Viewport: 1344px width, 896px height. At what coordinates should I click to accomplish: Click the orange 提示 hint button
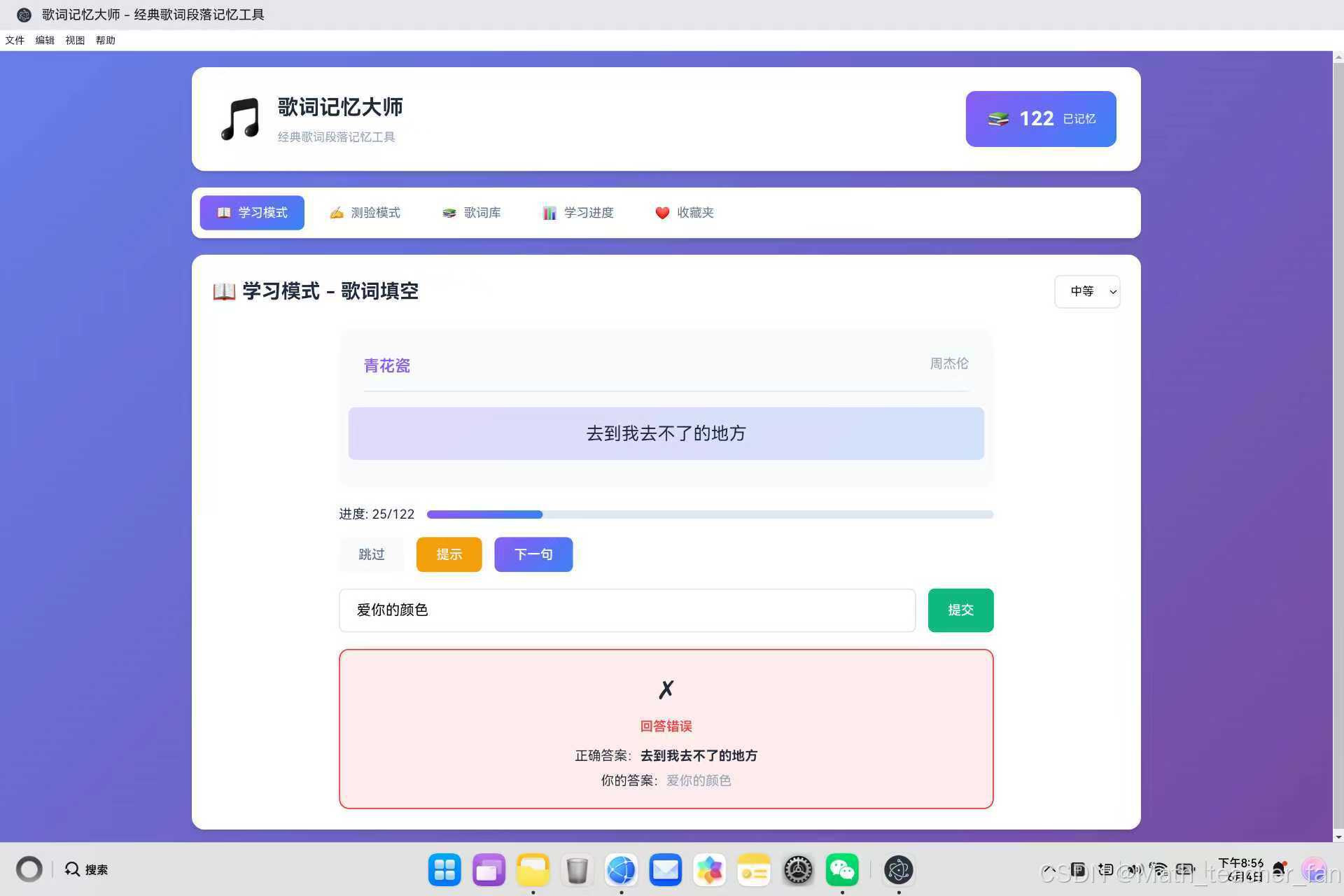pyautogui.click(x=449, y=554)
